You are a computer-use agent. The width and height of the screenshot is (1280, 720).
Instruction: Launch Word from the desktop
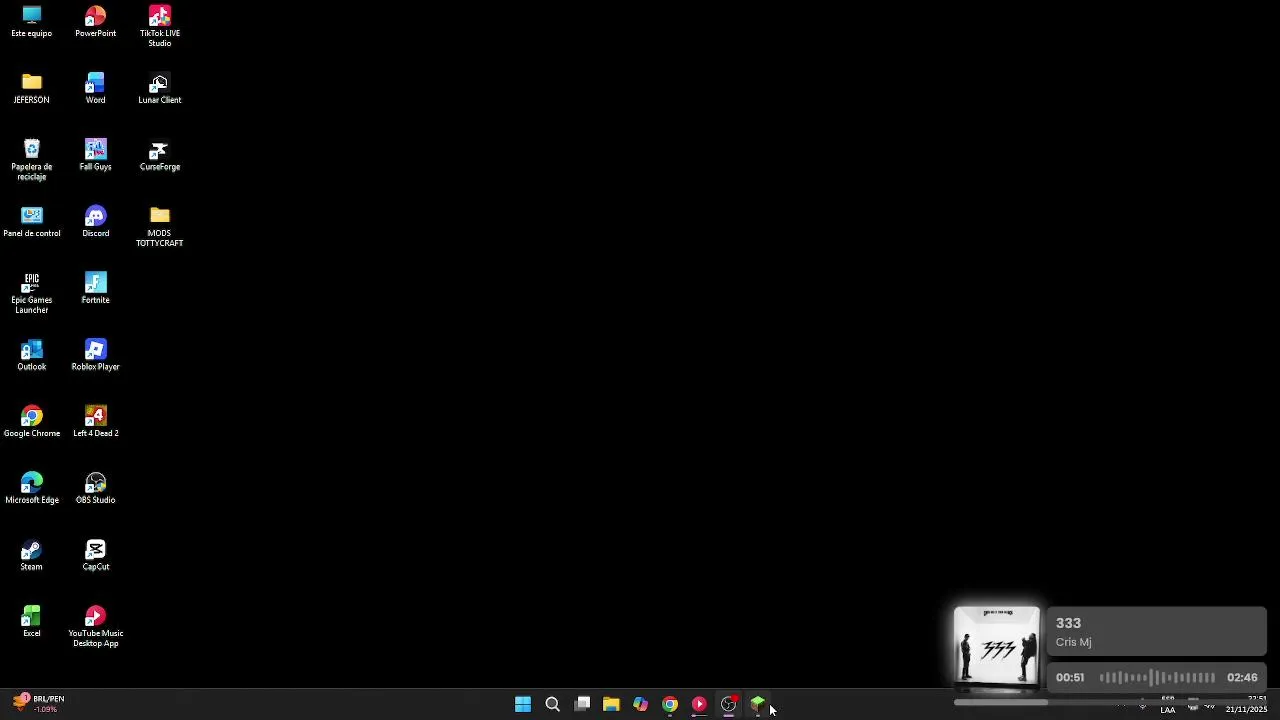[x=95, y=89]
